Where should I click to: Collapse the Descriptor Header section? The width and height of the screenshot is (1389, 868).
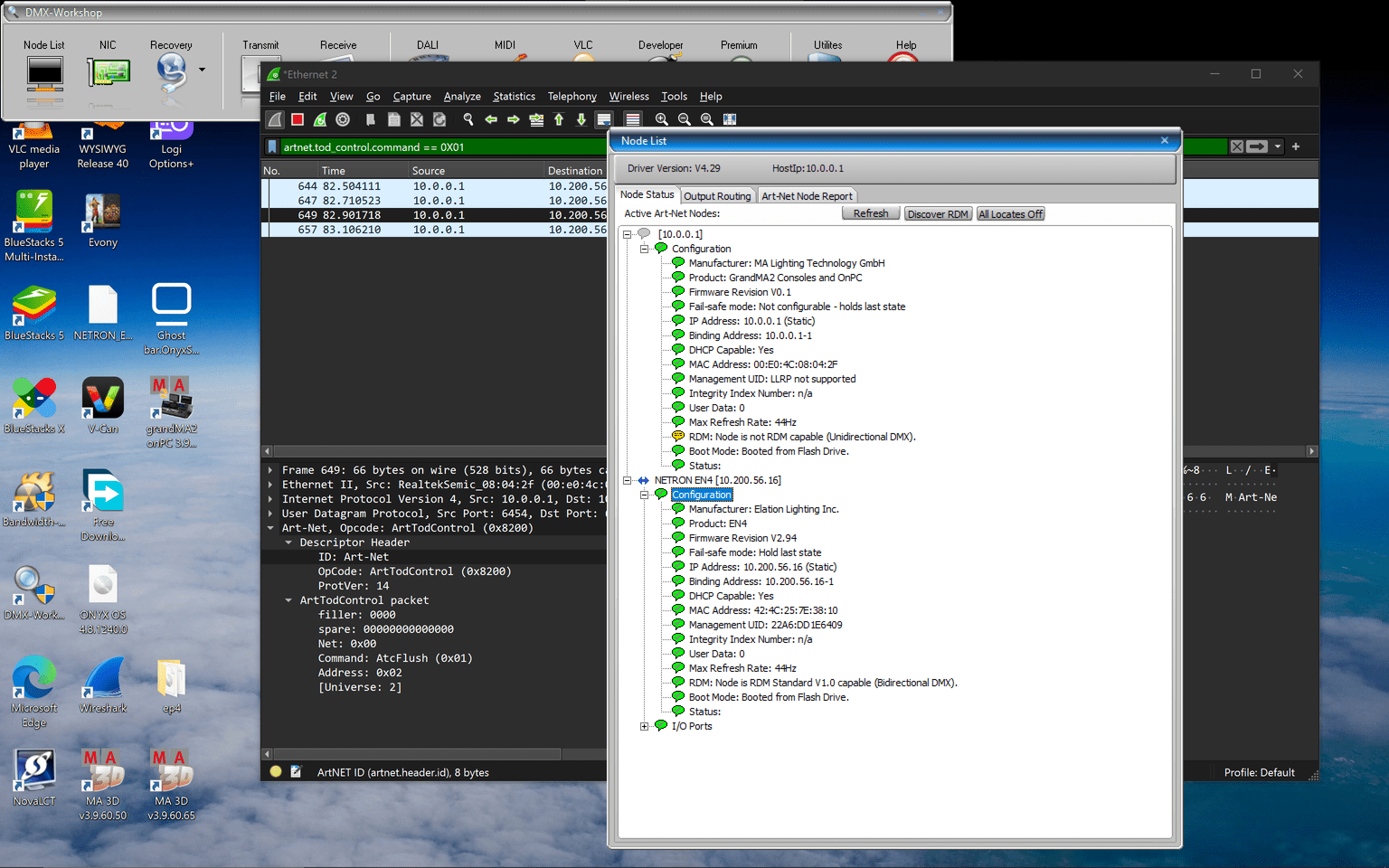(288, 542)
